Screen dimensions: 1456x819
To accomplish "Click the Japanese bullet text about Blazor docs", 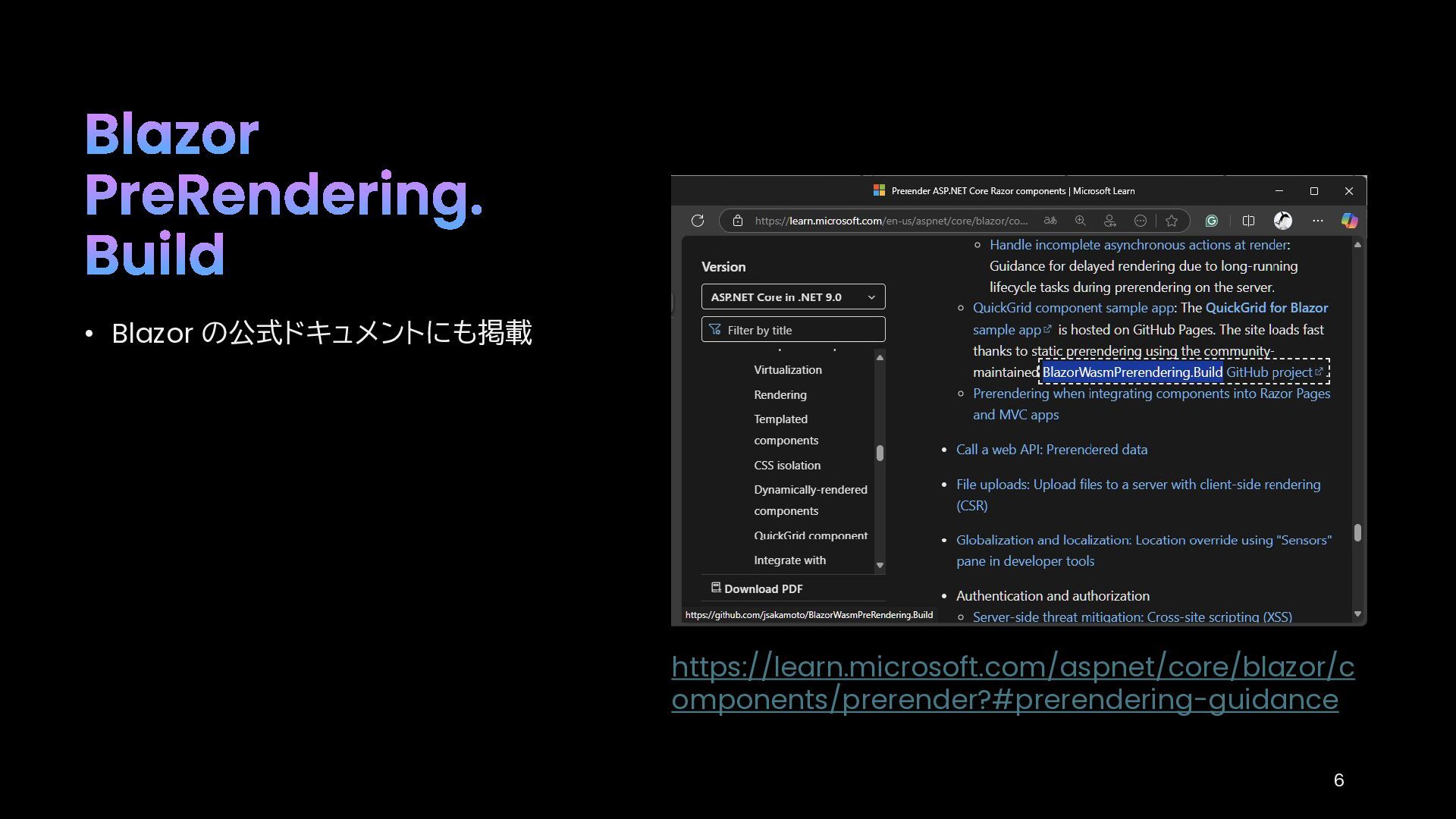I will pyautogui.click(x=322, y=333).
